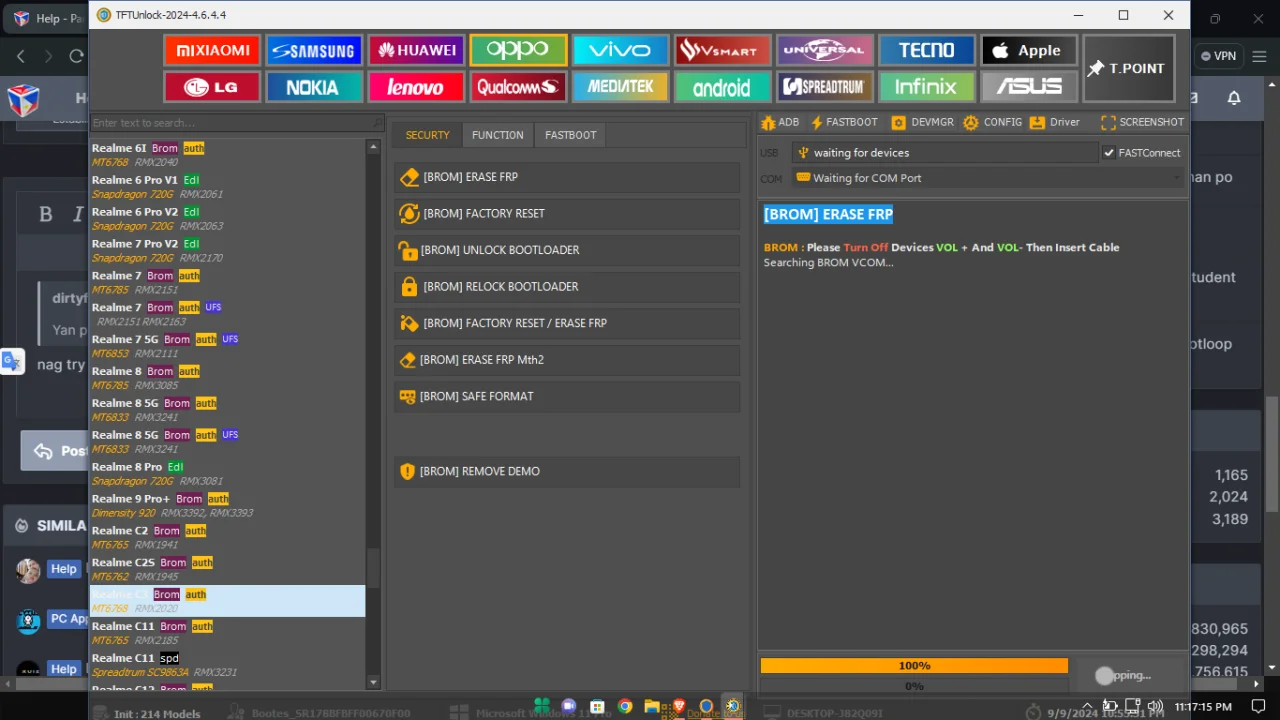
Task: Select the Xiaomi brand button
Action: pyautogui.click(x=212, y=50)
